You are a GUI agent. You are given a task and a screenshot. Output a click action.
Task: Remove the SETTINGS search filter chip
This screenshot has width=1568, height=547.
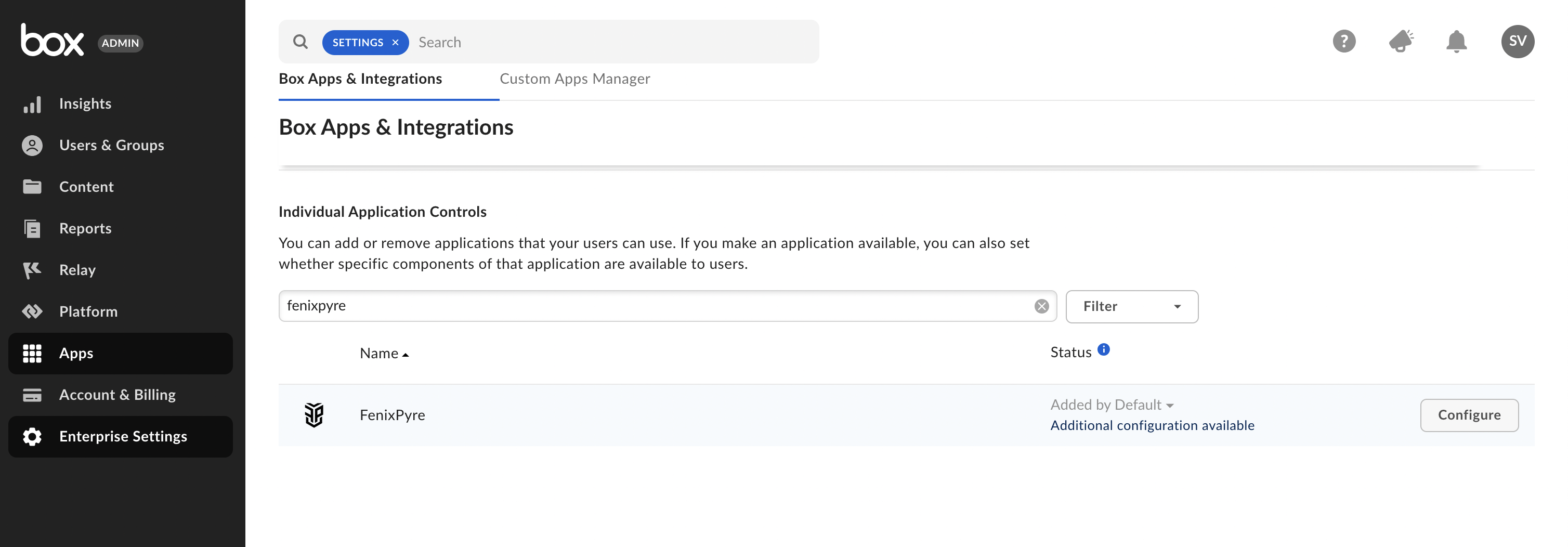coord(395,43)
